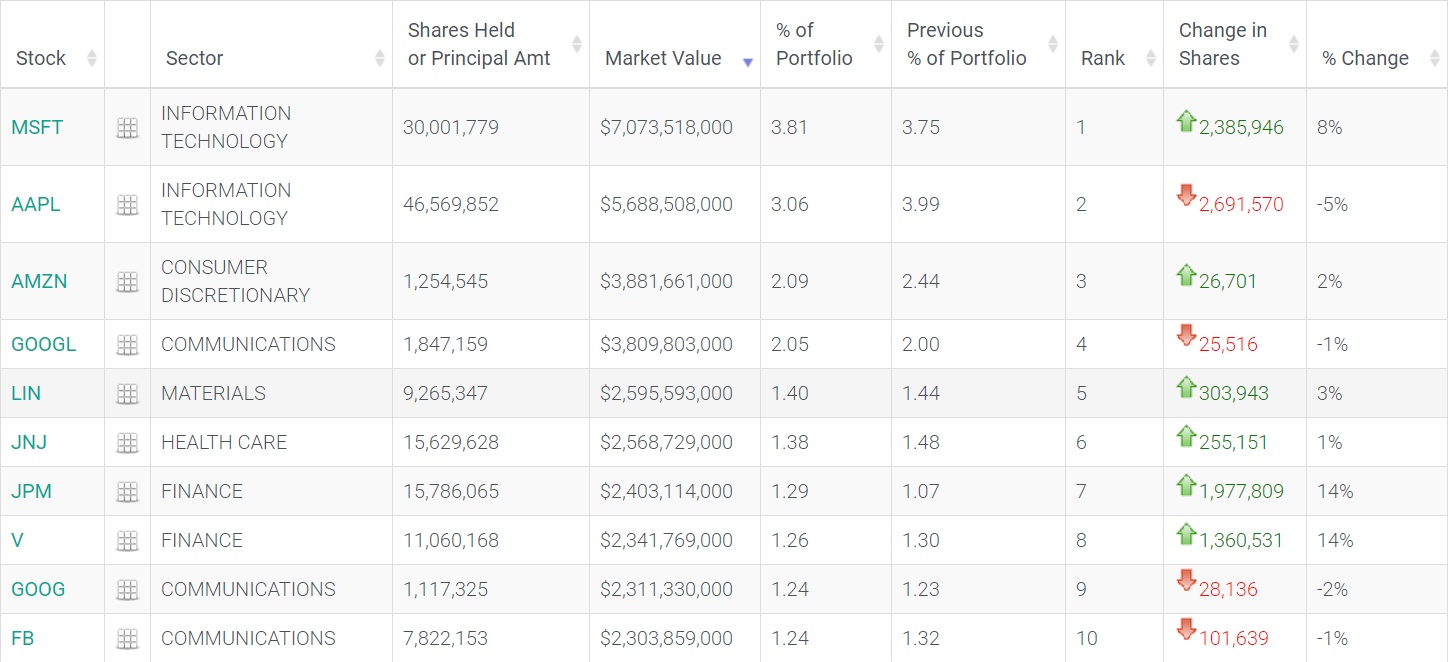
Task: Click the table grid icon beside MSFT
Action: tap(127, 128)
